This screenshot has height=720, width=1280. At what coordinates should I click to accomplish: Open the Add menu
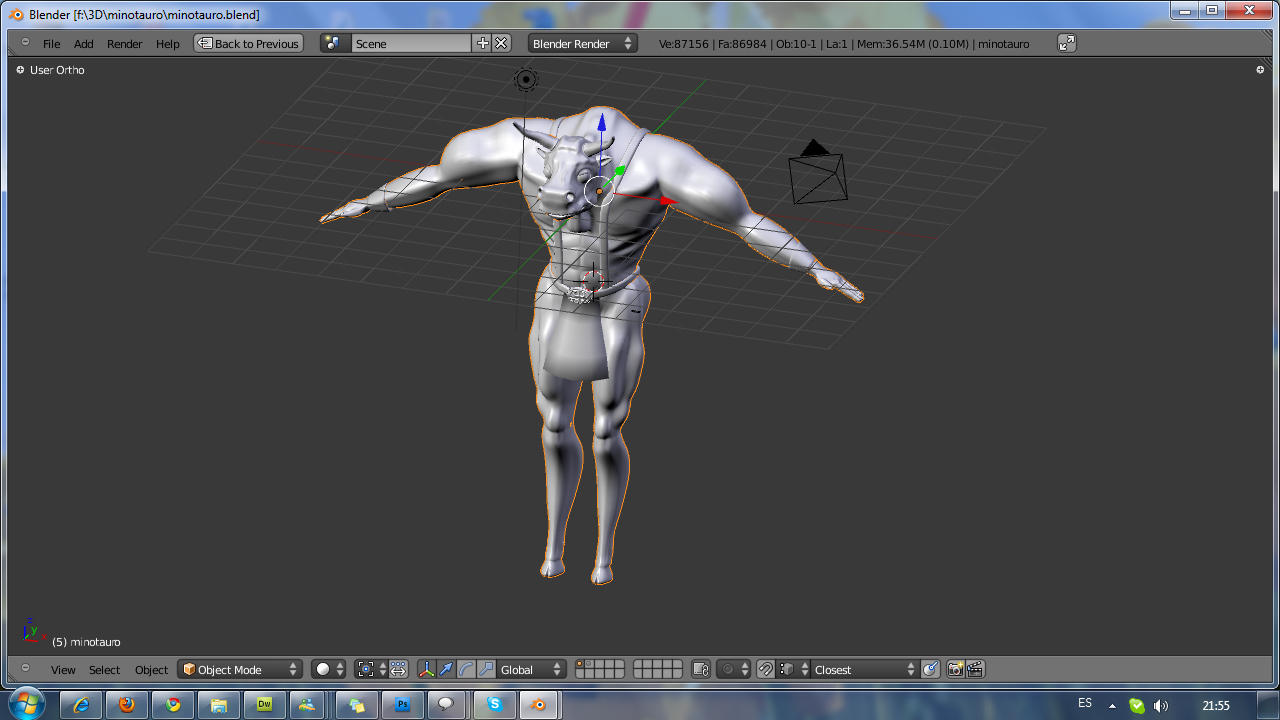point(83,44)
